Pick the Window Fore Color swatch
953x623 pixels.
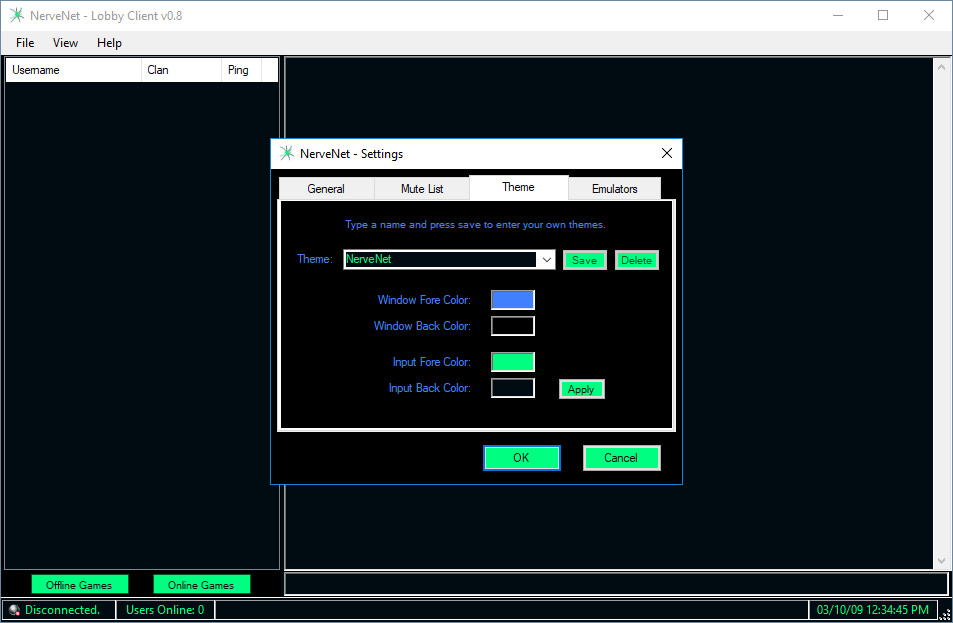512,300
